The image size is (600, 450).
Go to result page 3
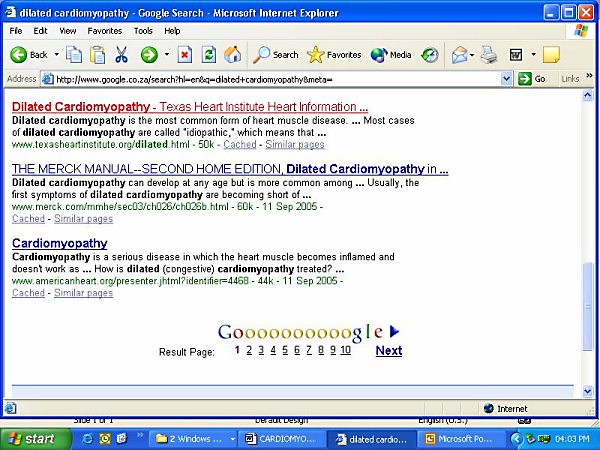point(261,350)
